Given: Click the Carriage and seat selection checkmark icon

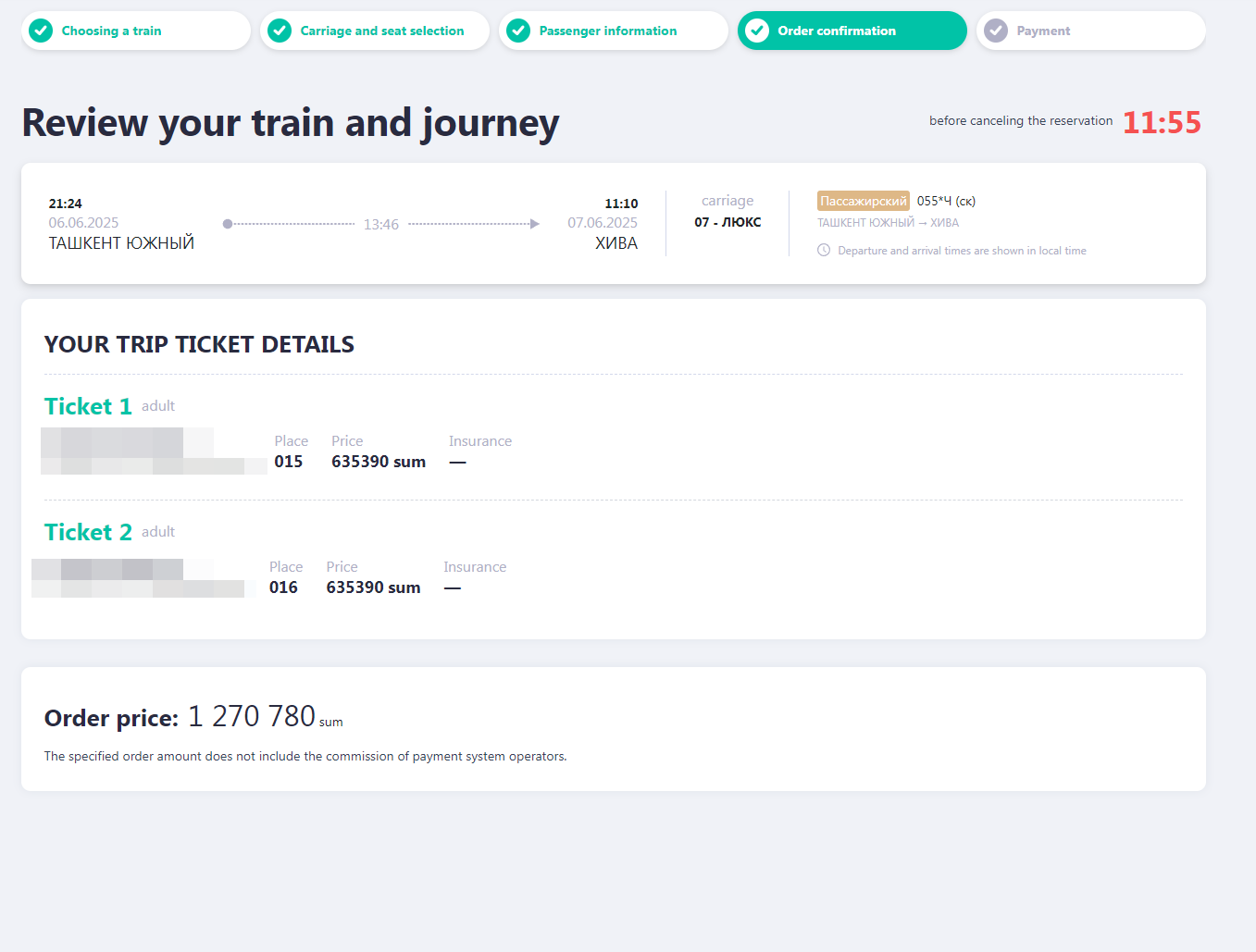Looking at the screenshot, I should [280, 31].
